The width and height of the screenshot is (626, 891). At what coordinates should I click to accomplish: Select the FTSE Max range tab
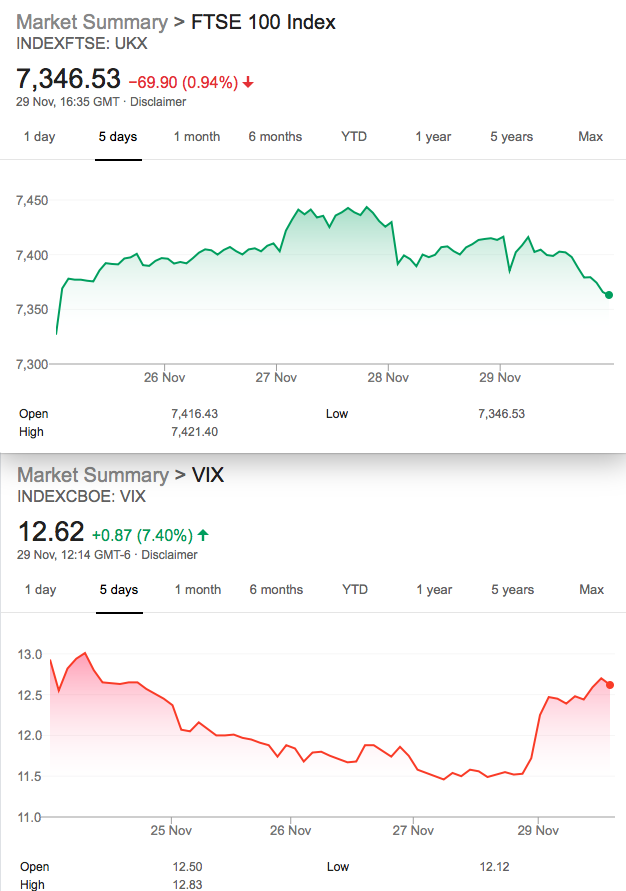point(590,137)
